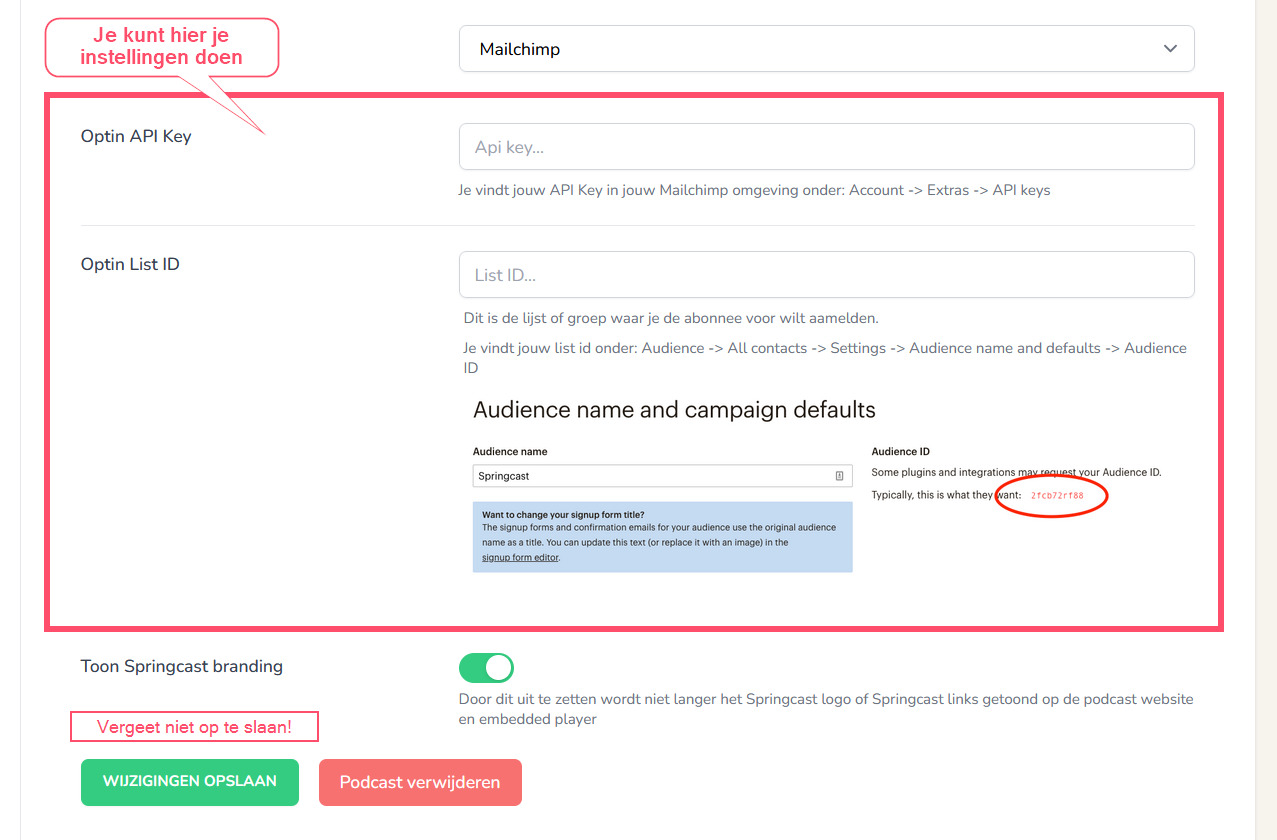Click the branding description text 'Door dit uit te zetten'
The width and height of the screenshot is (1277, 840).
(x=826, y=709)
